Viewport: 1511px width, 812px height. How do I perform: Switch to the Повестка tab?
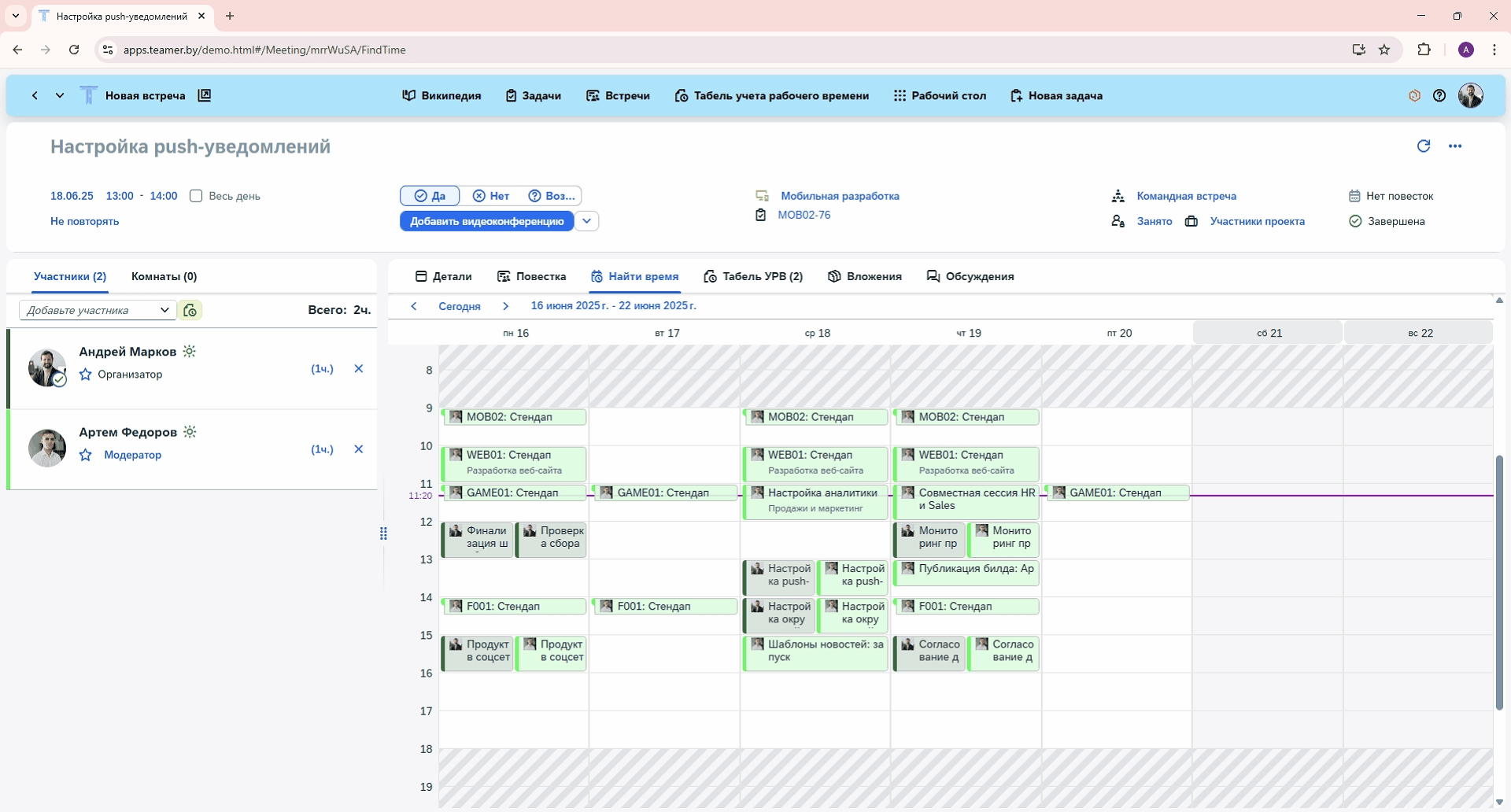pos(531,276)
